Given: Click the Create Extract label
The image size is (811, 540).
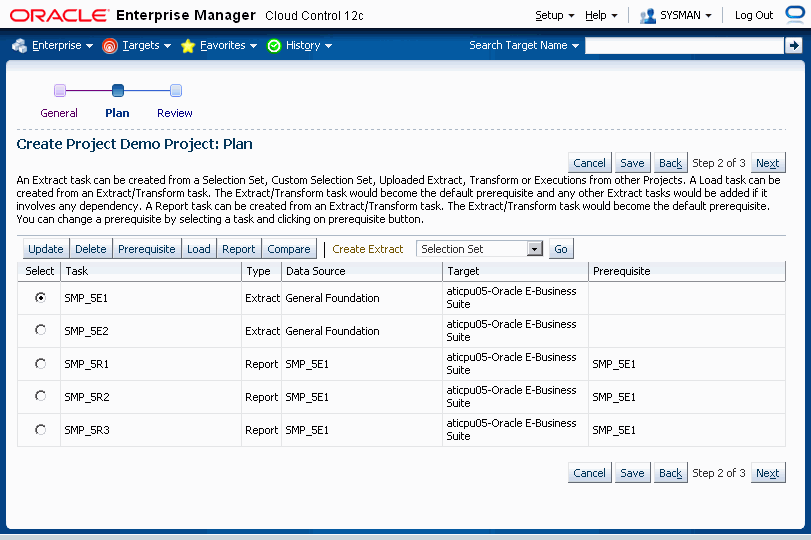Looking at the screenshot, I should click(367, 249).
